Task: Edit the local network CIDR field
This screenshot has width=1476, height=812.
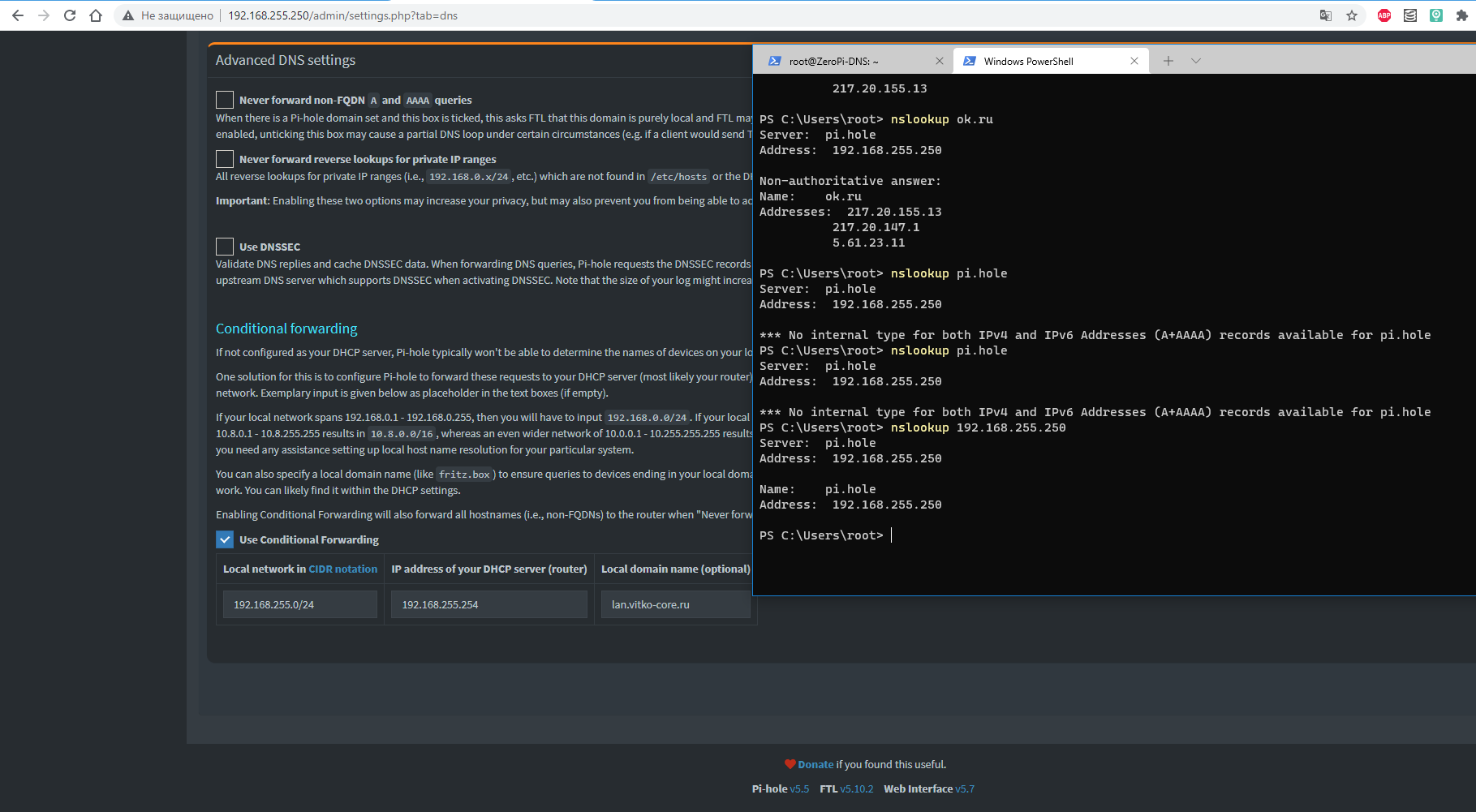Action: (300, 604)
